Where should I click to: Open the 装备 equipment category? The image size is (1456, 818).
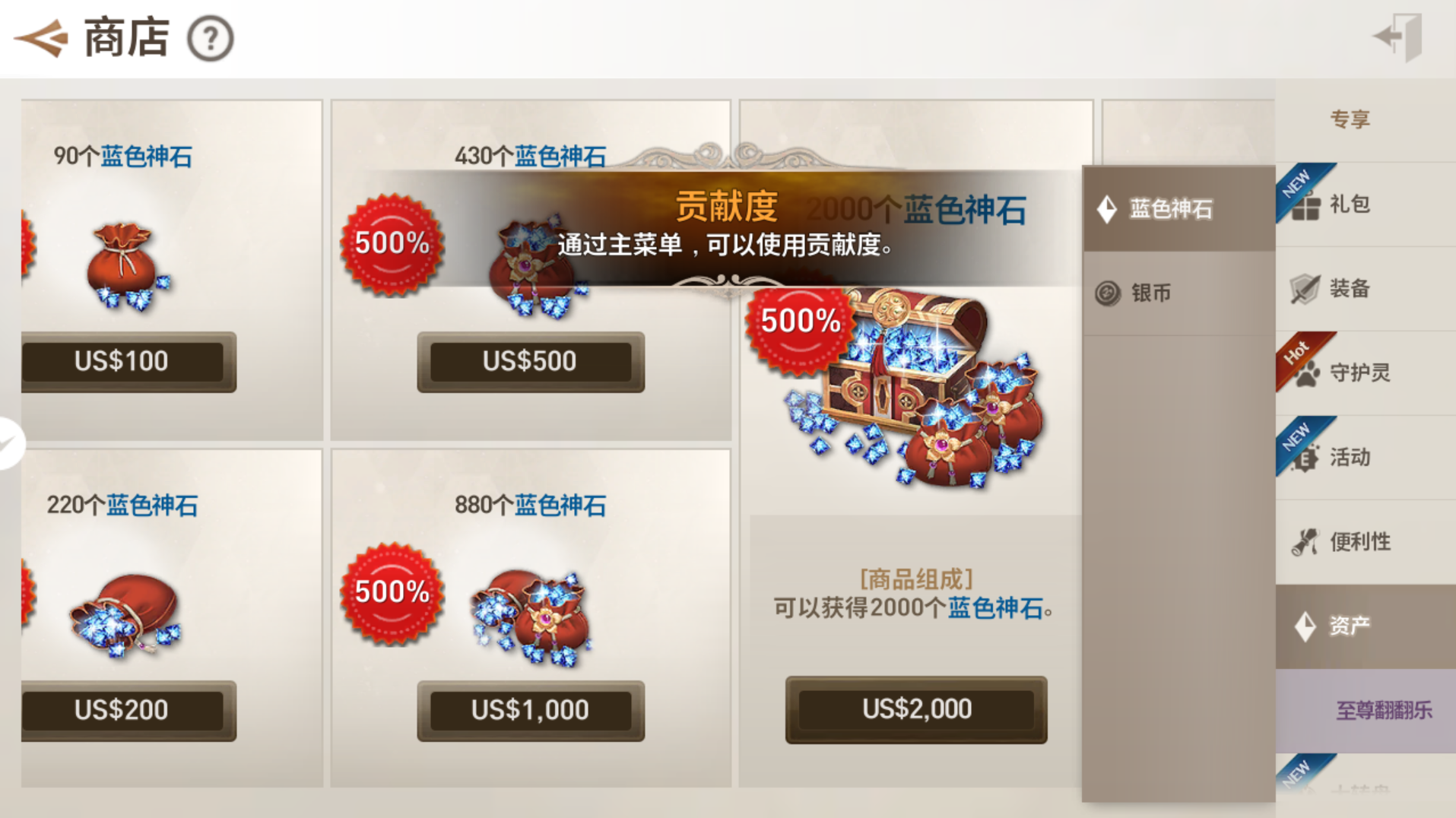point(1366,289)
